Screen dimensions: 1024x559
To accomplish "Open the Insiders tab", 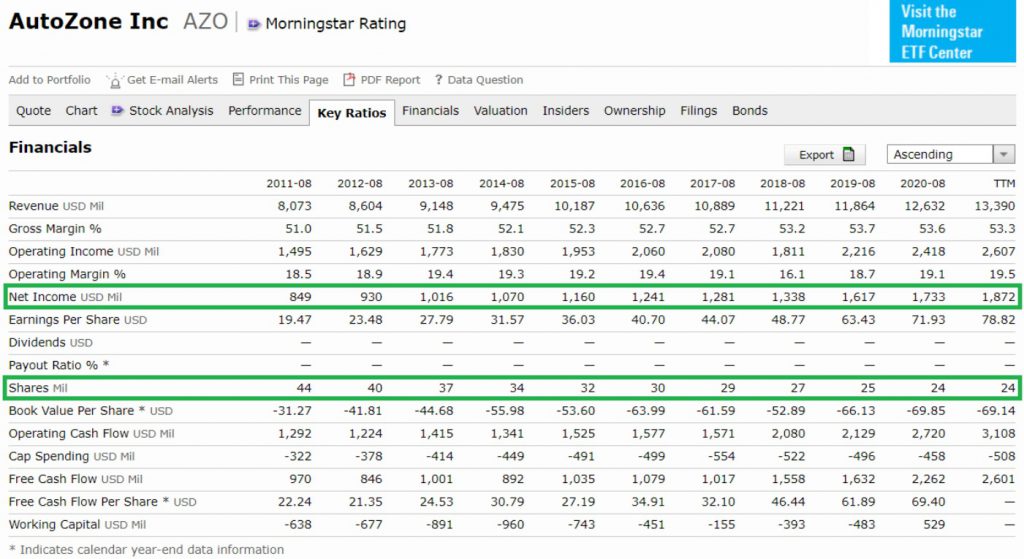I will pos(566,110).
